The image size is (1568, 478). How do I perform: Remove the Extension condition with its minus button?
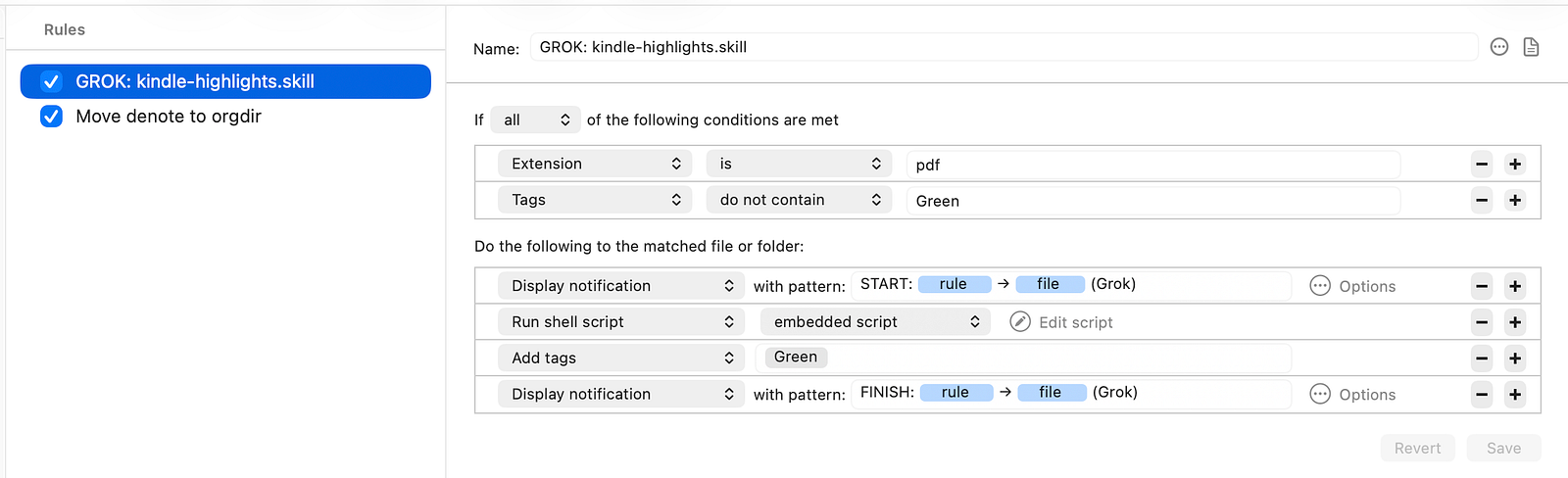click(1482, 165)
